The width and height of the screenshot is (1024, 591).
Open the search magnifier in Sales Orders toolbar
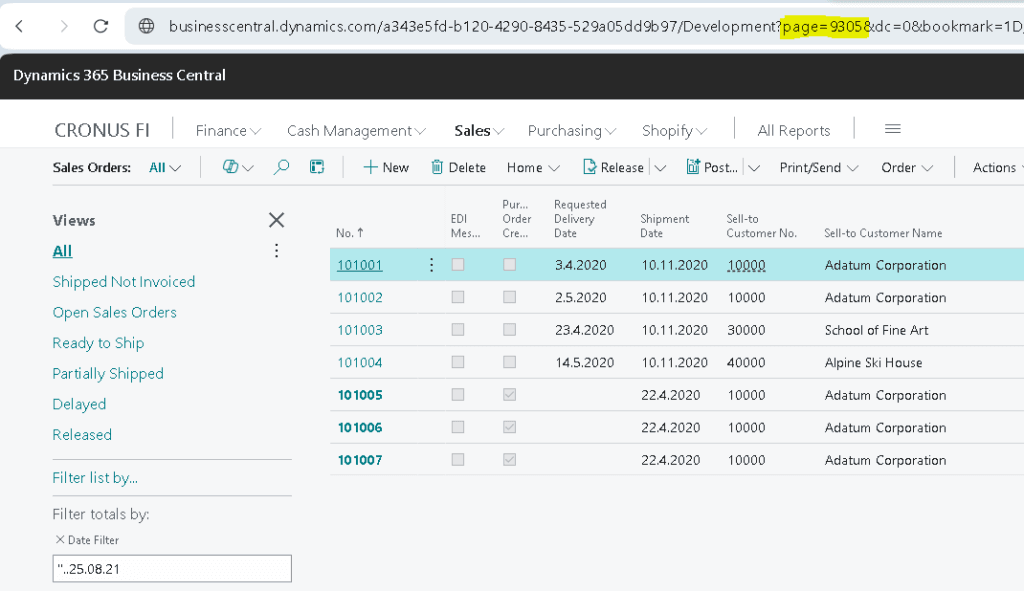(281, 167)
